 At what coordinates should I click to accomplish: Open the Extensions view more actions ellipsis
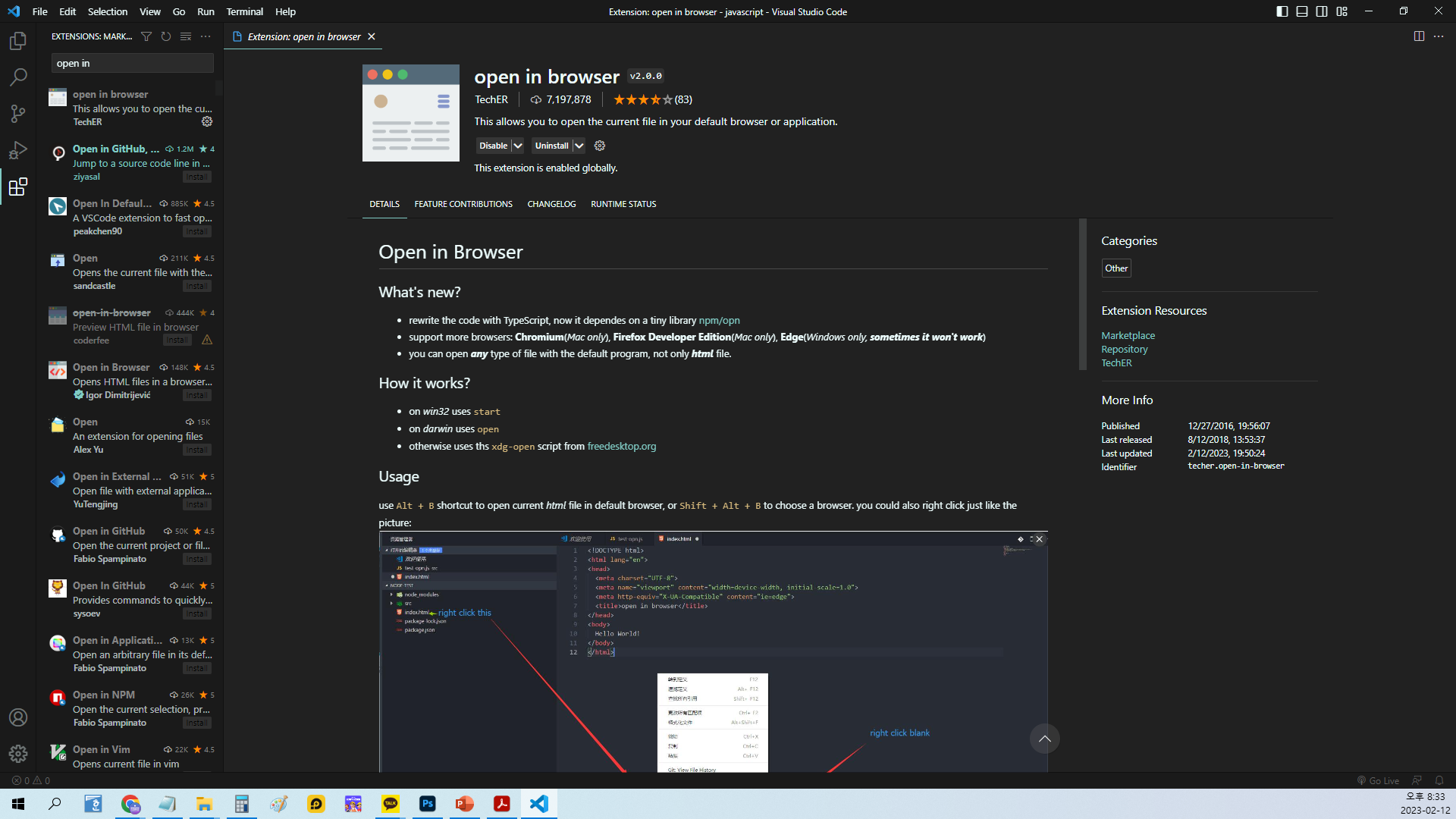tap(206, 36)
